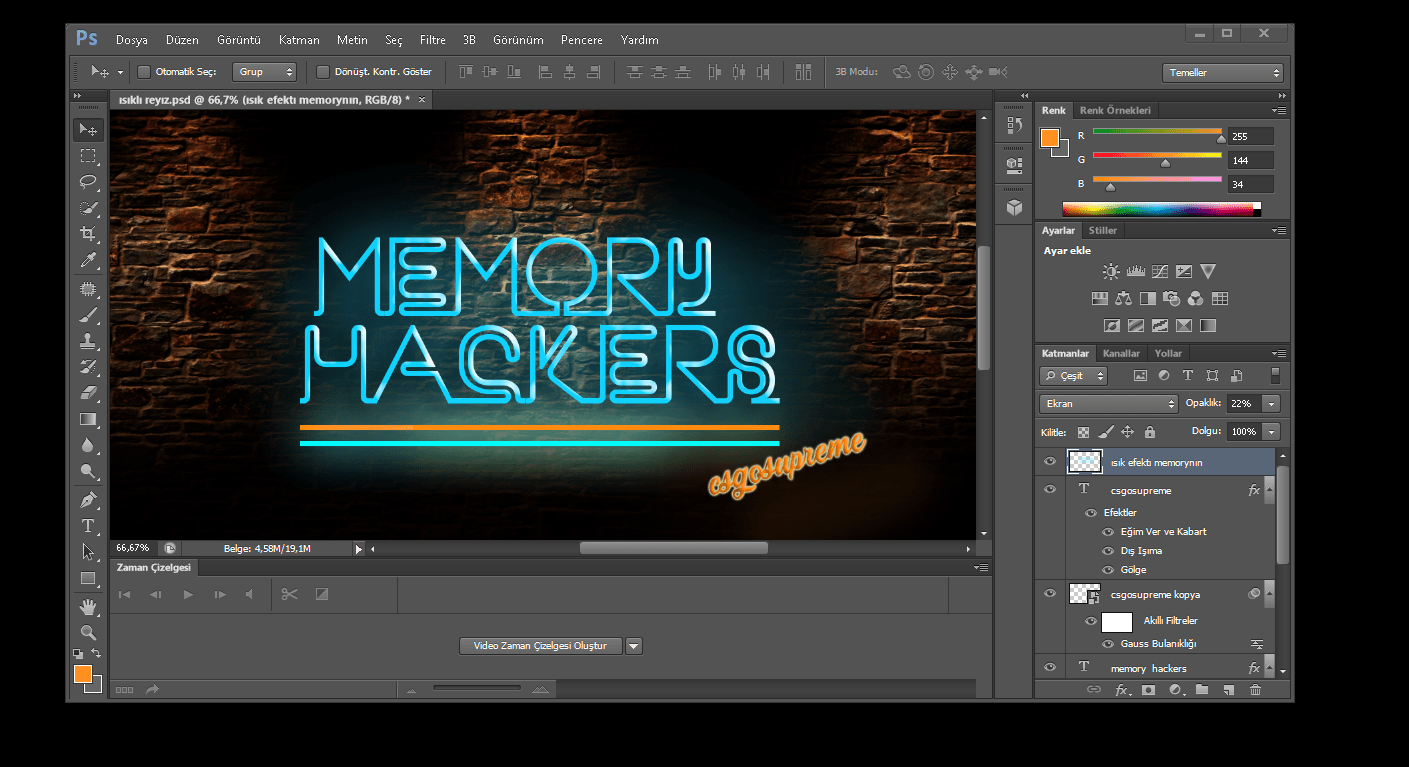Image resolution: width=1409 pixels, height=767 pixels.
Task: Swap foreground and background colors arrow
Action: (96, 654)
